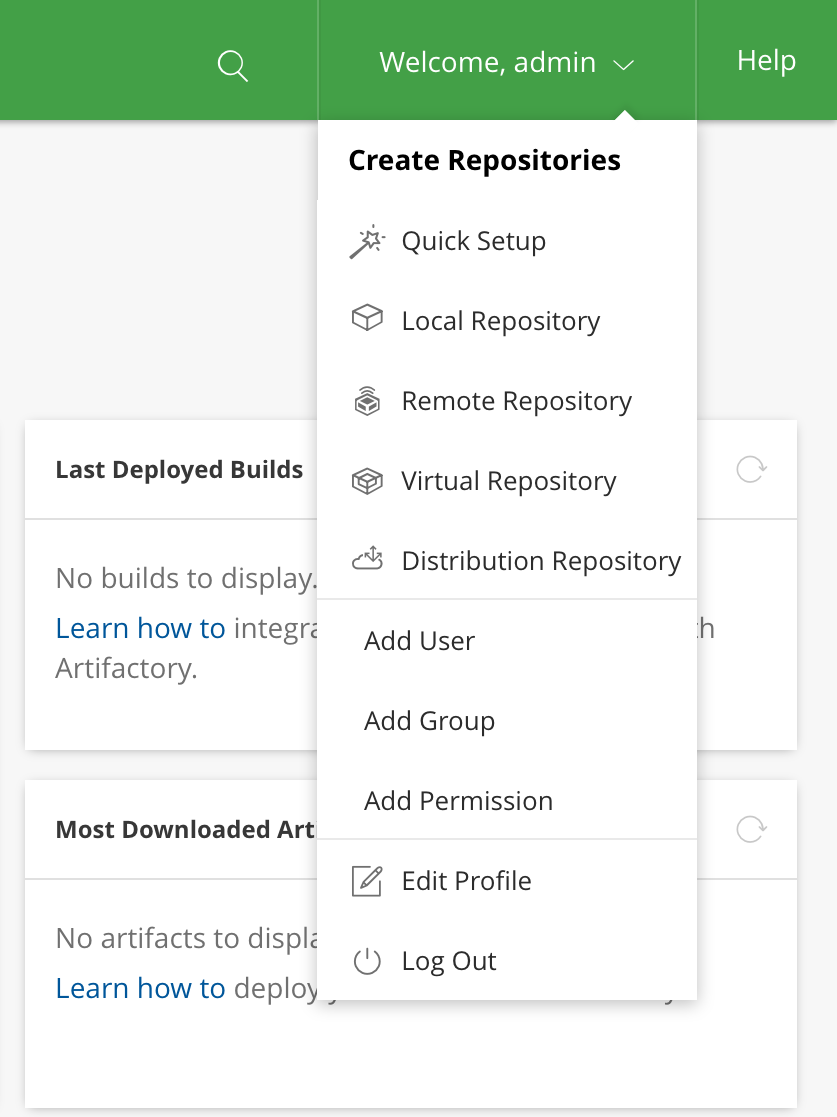The width and height of the screenshot is (837, 1117).
Task: Click the Virtual Repository icon
Action: pos(367,480)
